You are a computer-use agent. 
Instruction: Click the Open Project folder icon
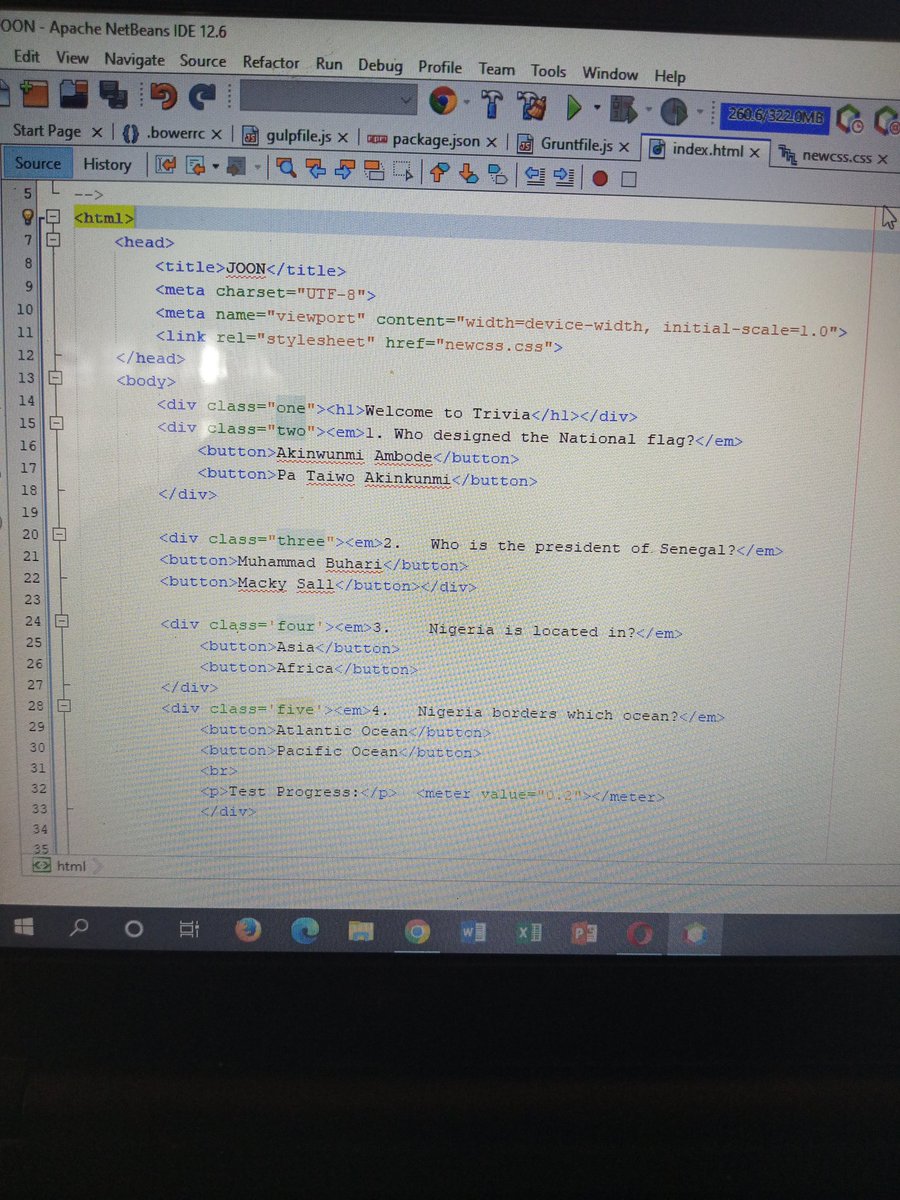pyautogui.click(x=73, y=96)
